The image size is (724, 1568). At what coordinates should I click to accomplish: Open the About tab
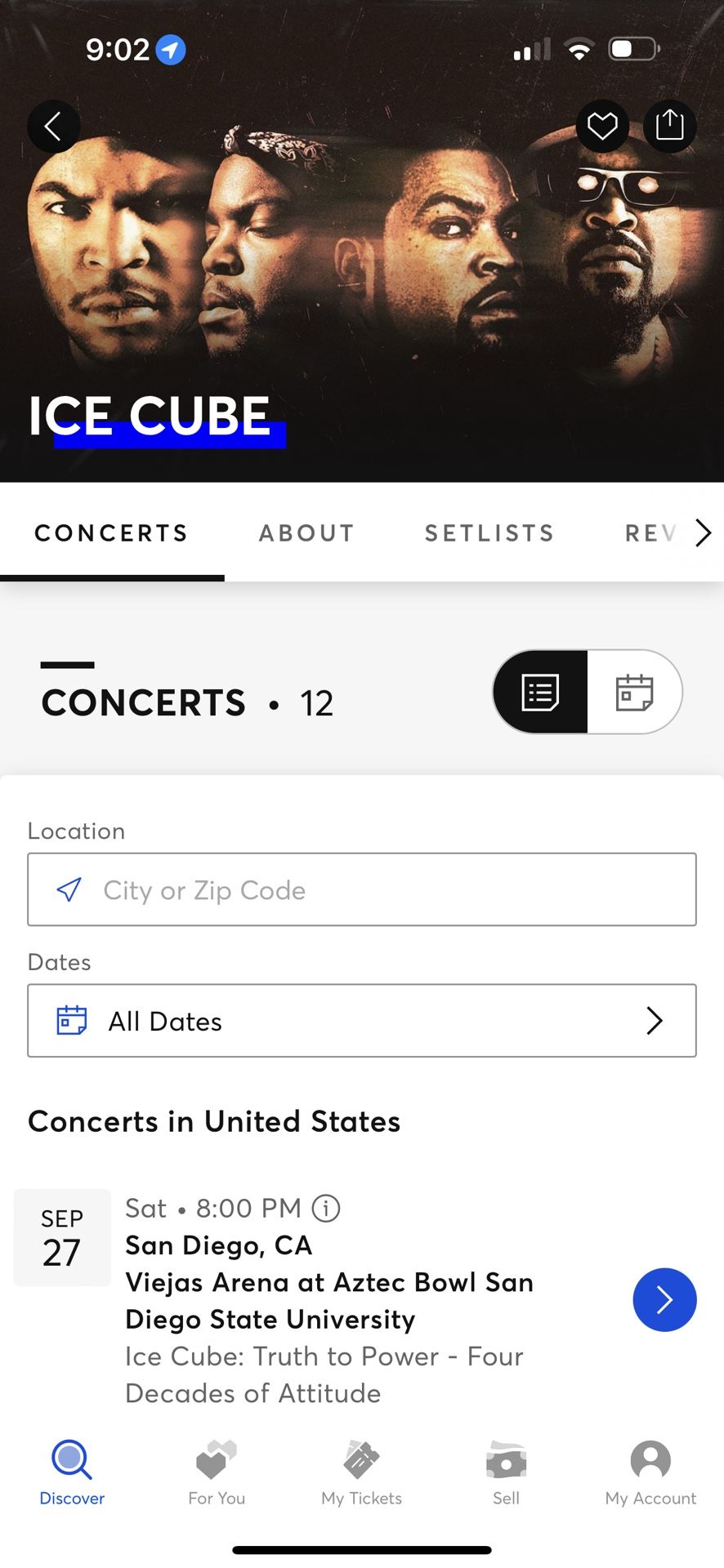[306, 533]
